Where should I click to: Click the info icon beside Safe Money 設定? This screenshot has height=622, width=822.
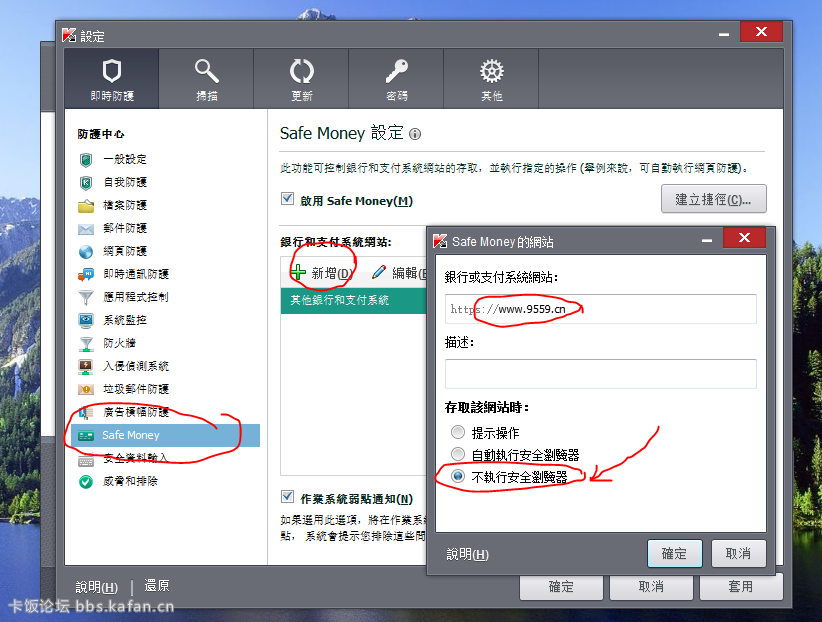pos(415,134)
